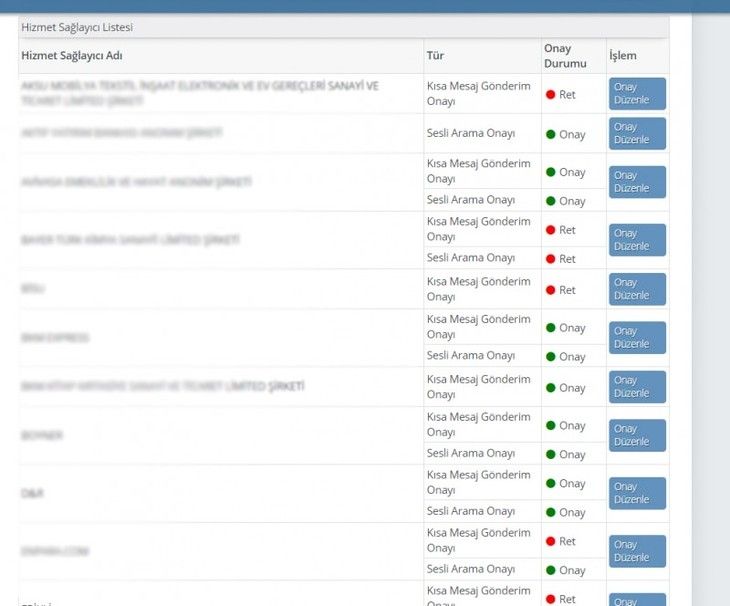Screen dimensions: 730x606
Task: Click the Hizmet Sağlayıcı Listesi panel title
Action: [77, 27]
